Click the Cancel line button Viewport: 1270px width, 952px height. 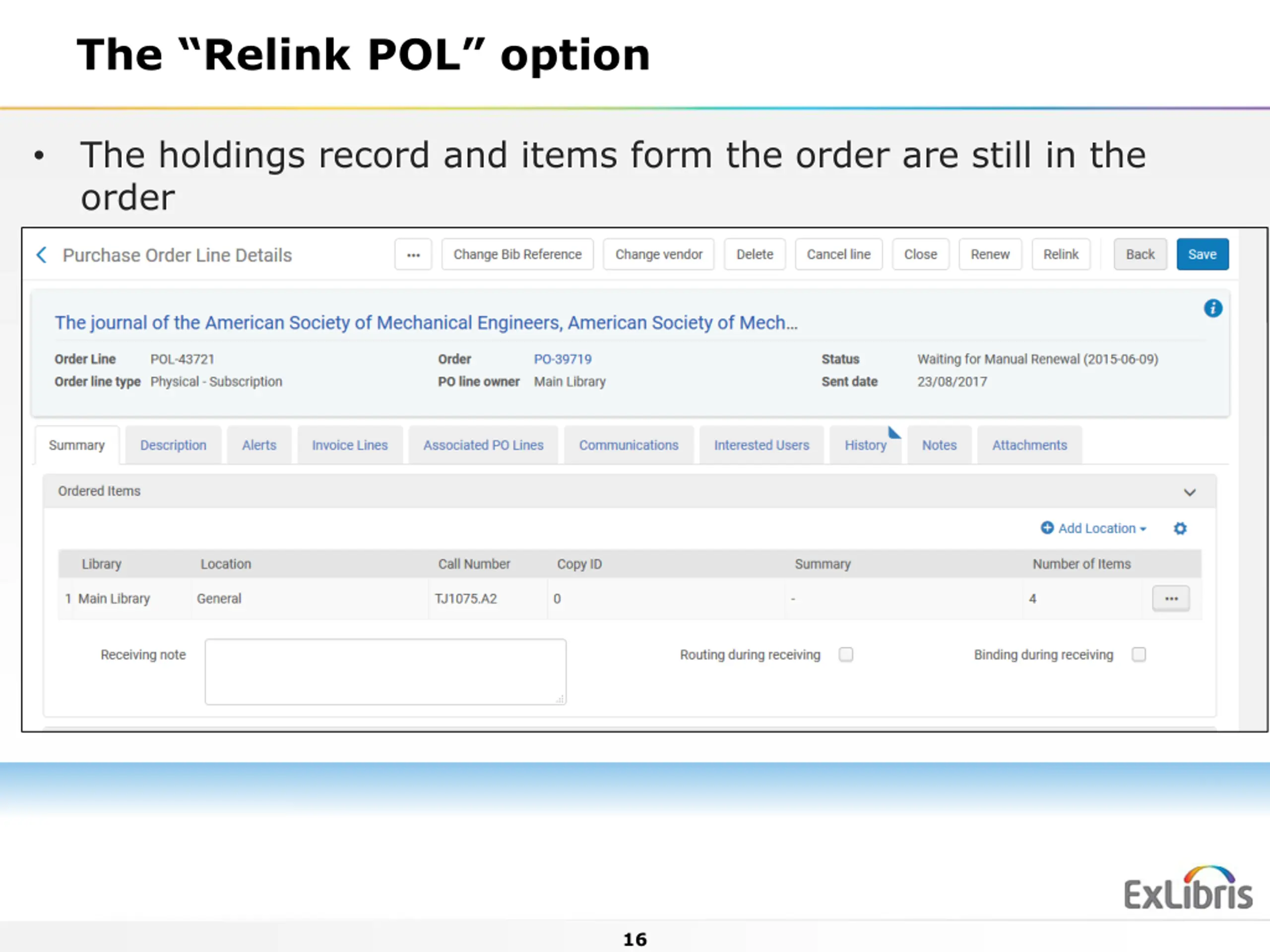pyautogui.click(x=838, y=255)
